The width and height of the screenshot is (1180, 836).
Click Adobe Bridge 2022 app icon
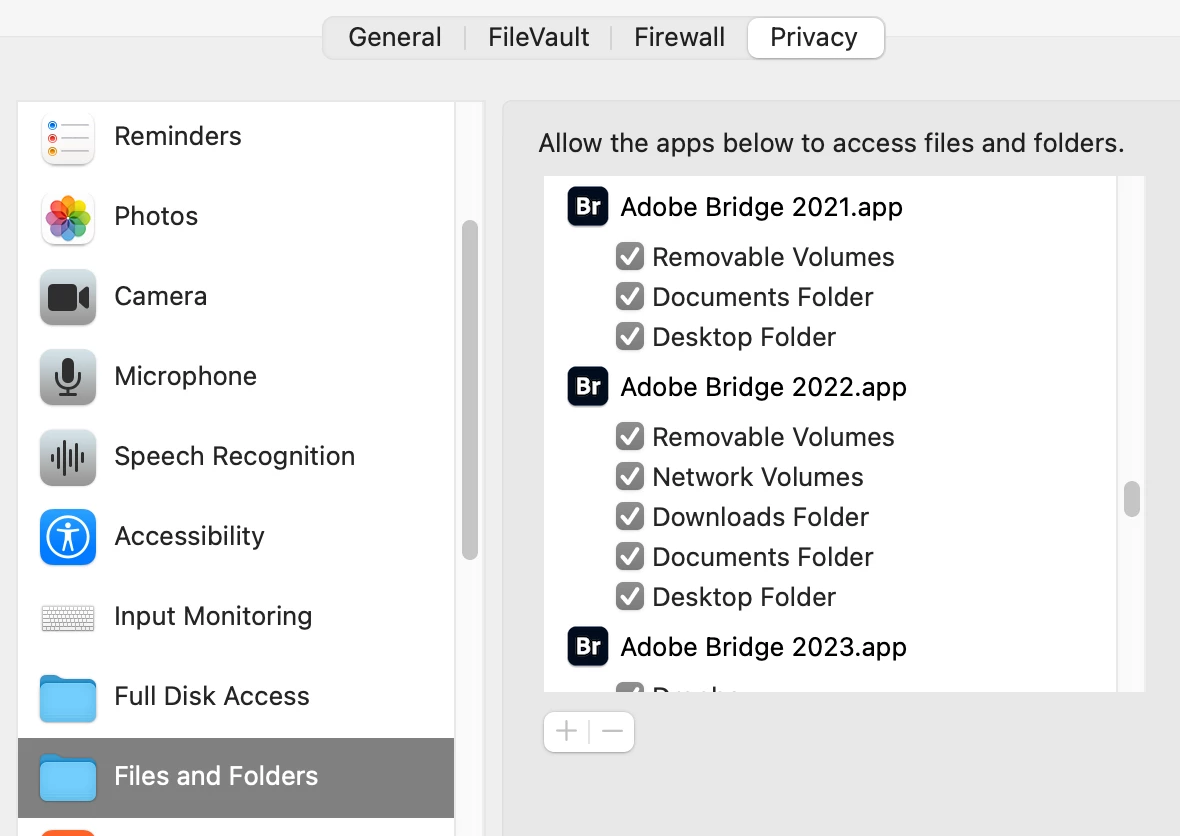pyautogui.click(x=588, y=386)
